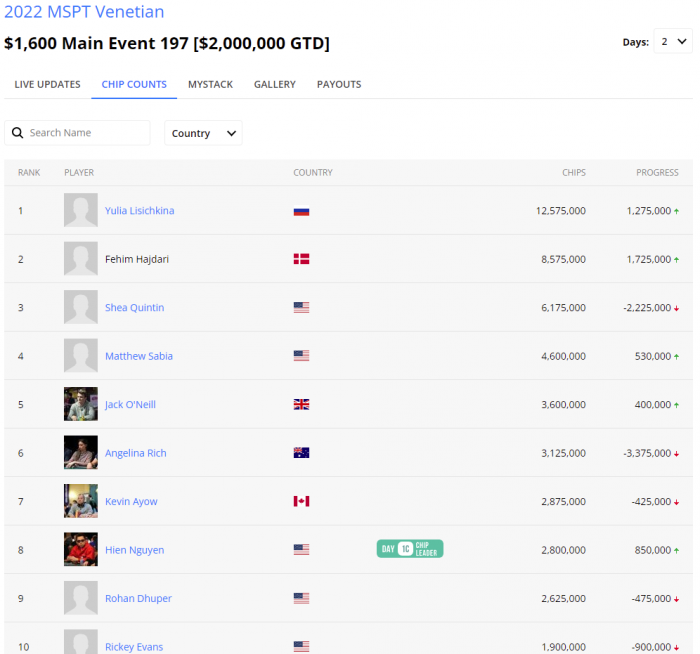Click US flag in Matthew Sabia row

[x=301, y=356]
